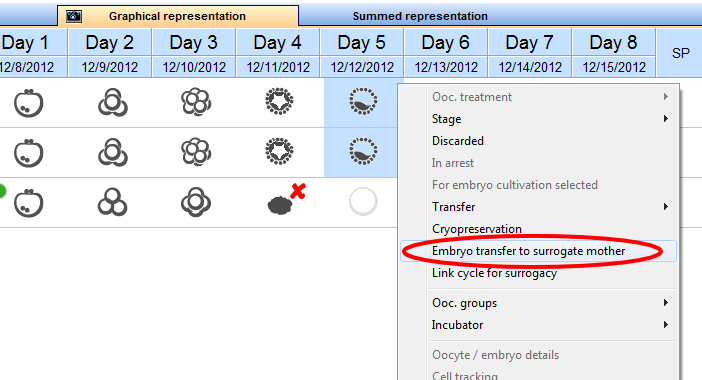Click the camera icon on Graphical representation tab
This screenshot has width=702, height=380.
(74, 17)
